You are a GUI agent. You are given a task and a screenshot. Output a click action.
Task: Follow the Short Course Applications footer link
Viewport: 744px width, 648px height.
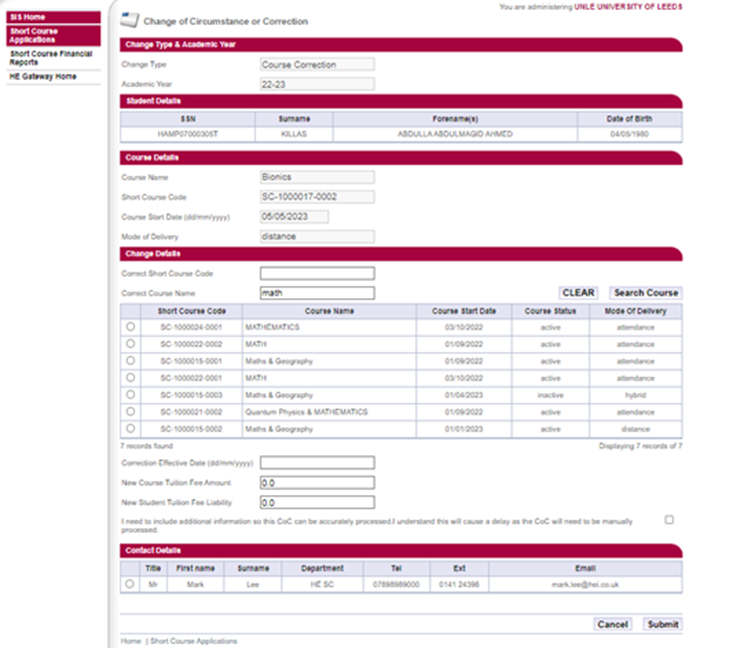tap(193, 641)
